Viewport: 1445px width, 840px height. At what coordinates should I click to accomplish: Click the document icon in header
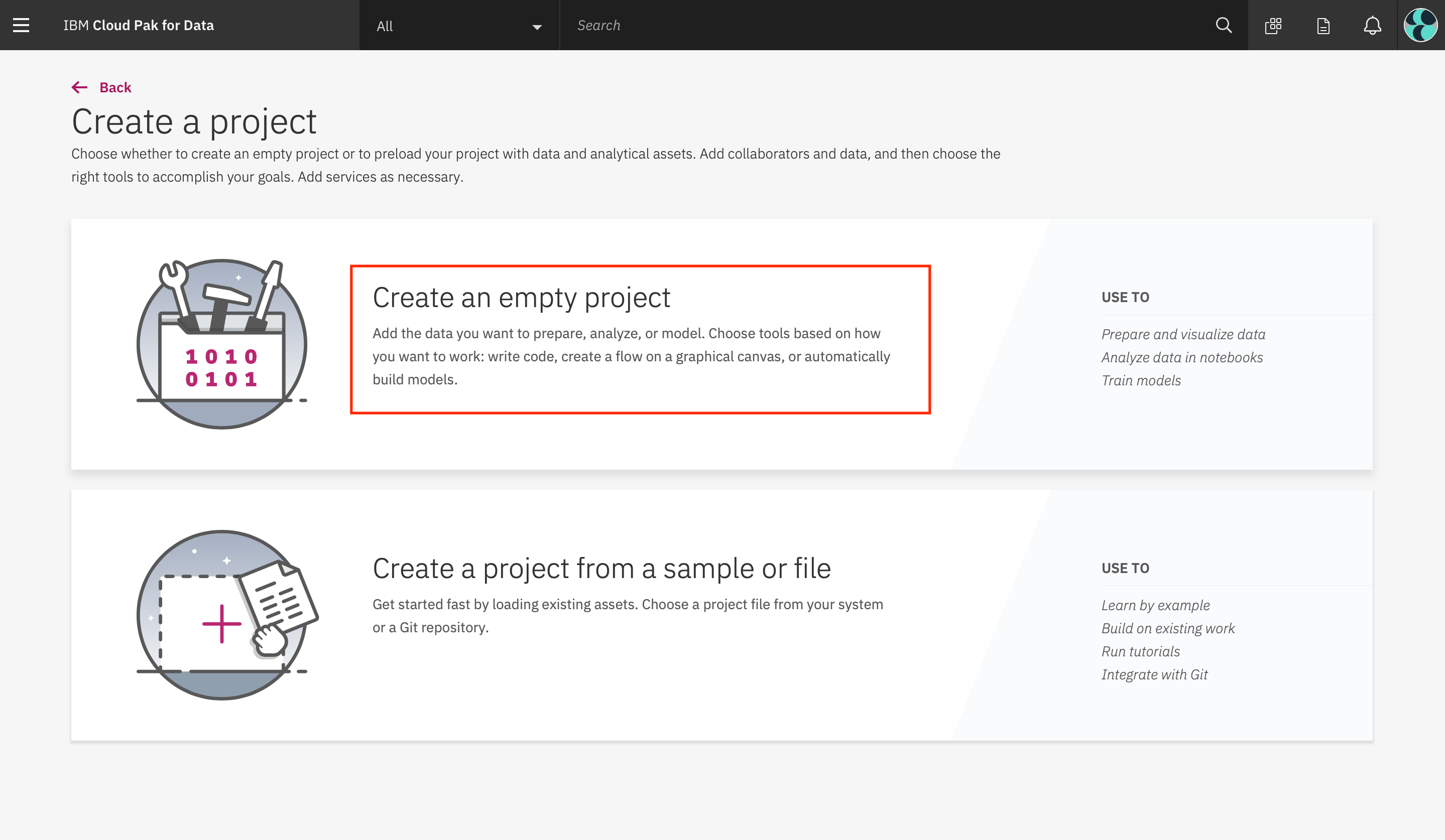click(1323, 25)
